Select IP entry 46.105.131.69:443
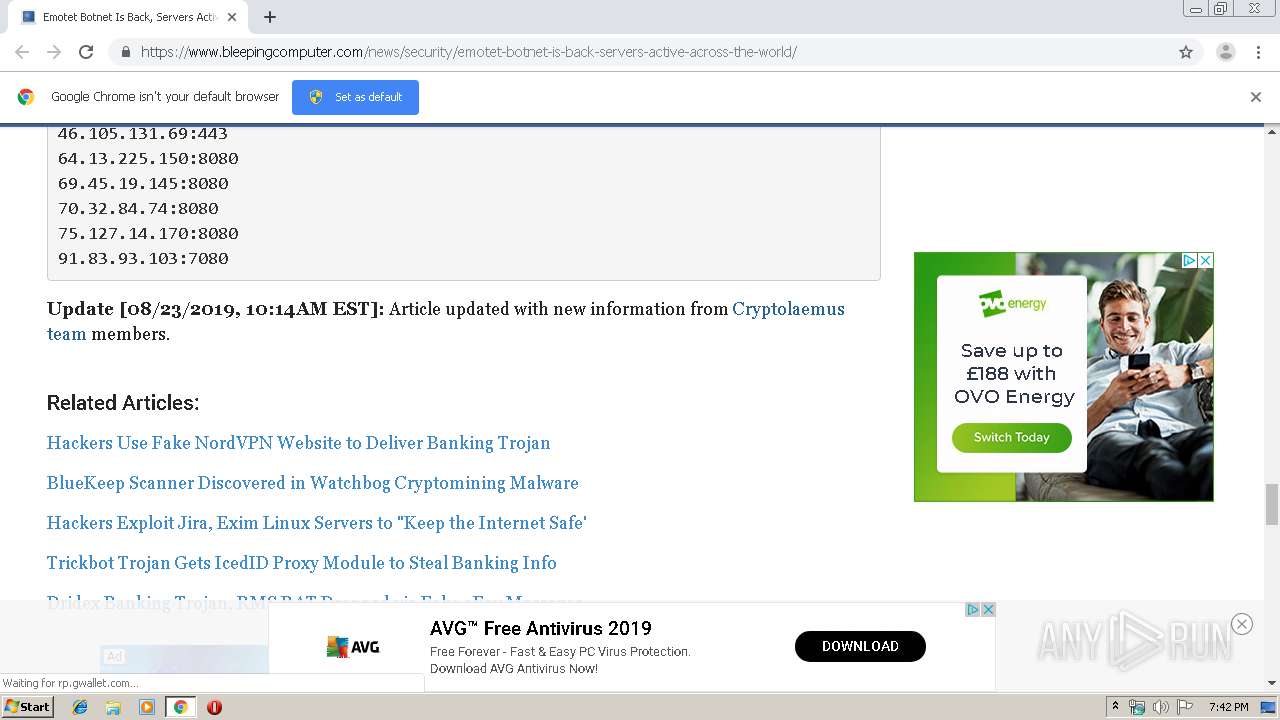 pyautogui.click(x=143, y=133)
